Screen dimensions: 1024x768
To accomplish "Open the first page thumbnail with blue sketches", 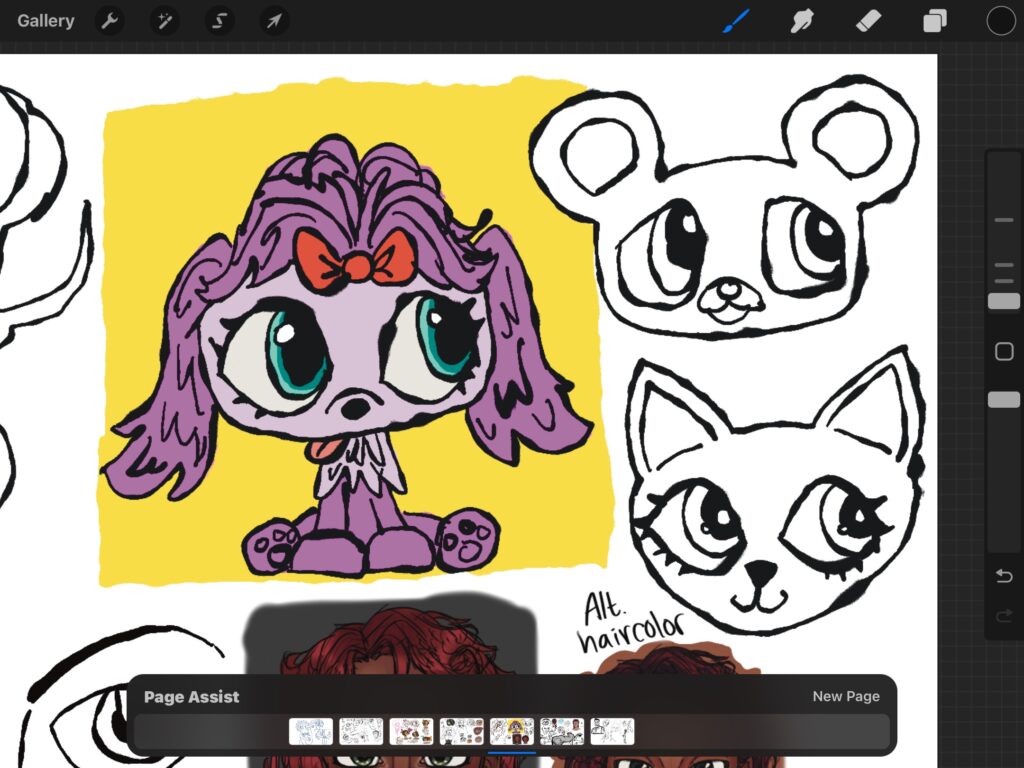I will click(x=311, y=731).
